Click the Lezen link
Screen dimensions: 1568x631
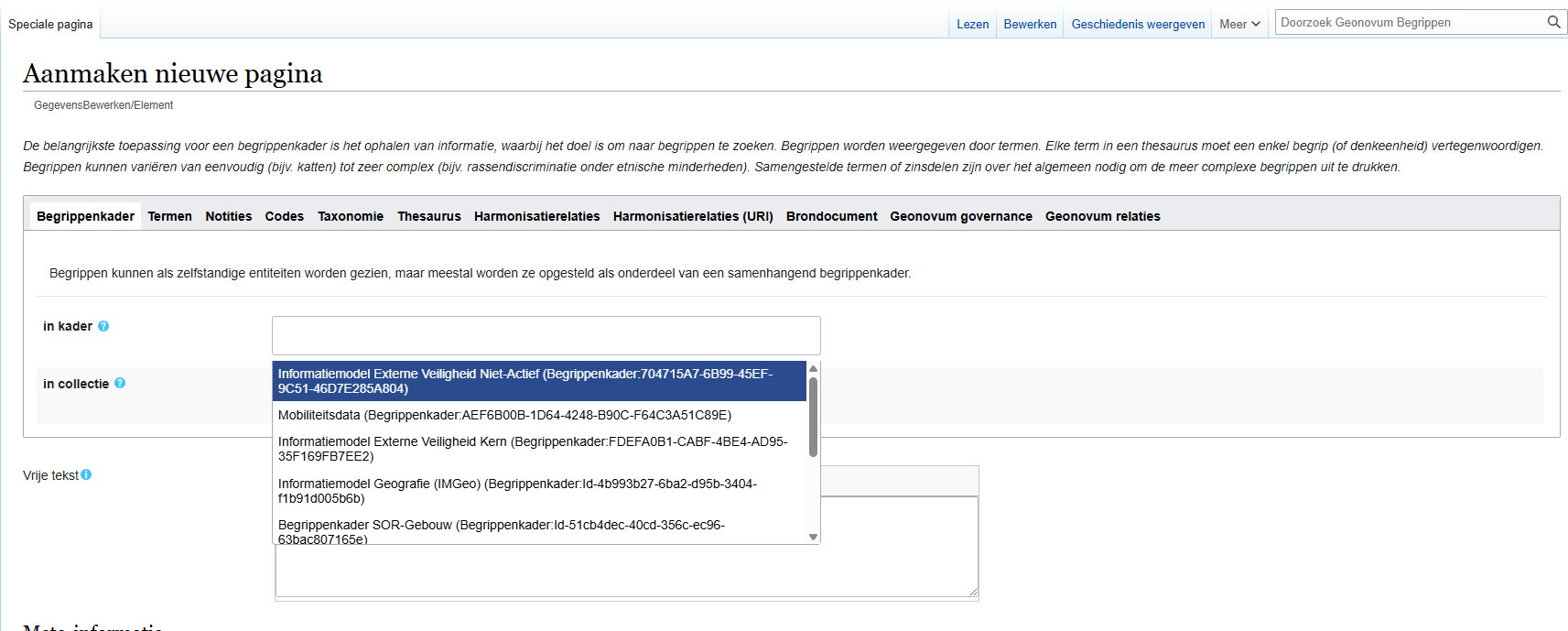coord(972,25)
